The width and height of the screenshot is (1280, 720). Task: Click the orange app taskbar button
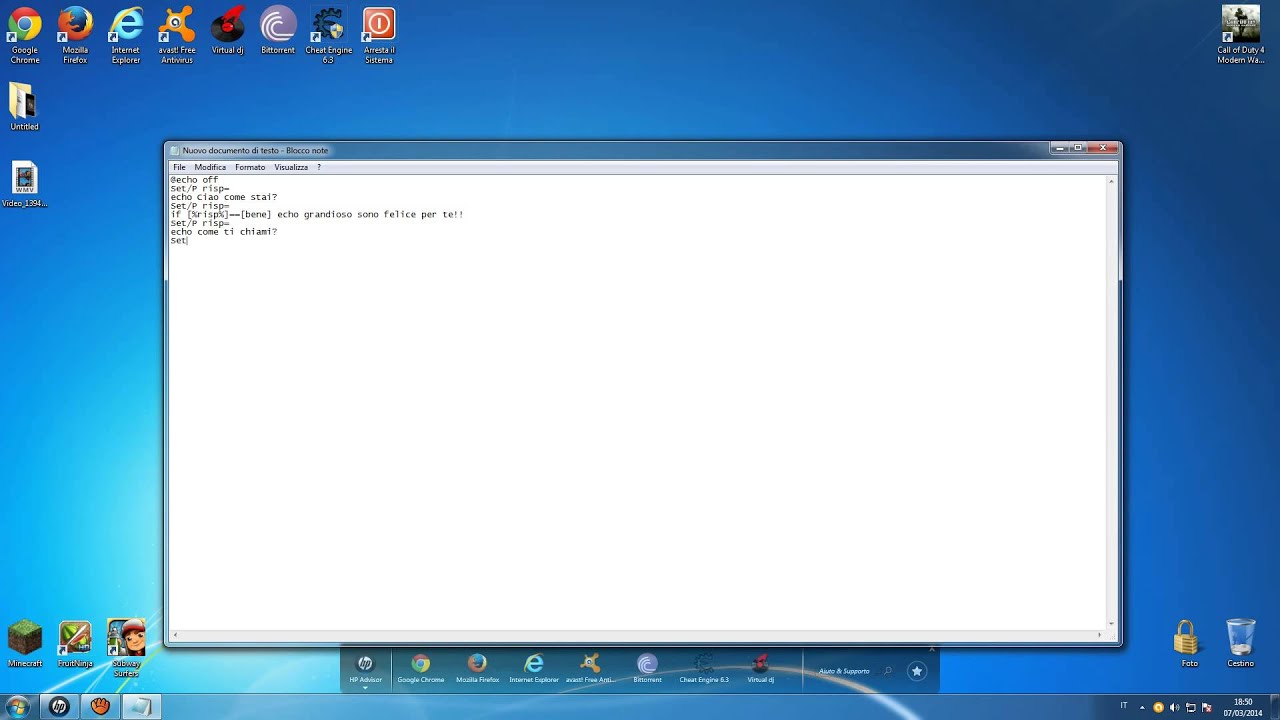click(x=100, y=707)
